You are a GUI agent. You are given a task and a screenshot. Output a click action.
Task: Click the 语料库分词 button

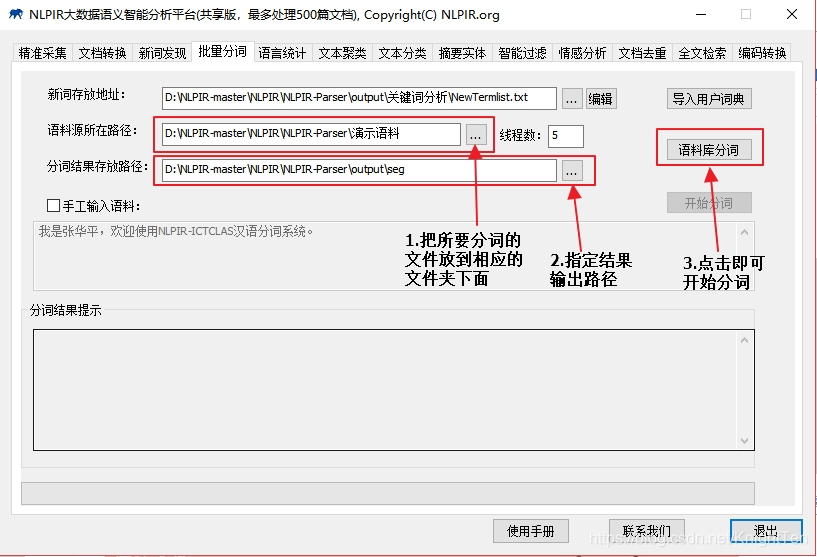click(709, 150)
